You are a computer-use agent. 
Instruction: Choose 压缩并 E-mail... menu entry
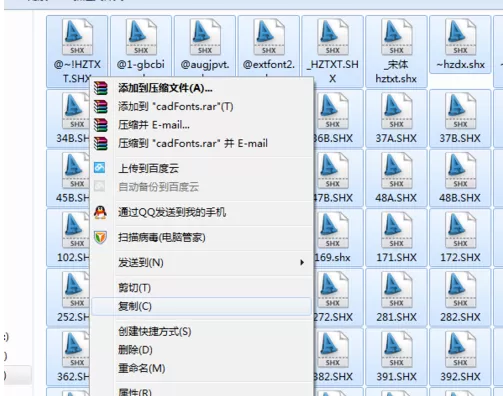tap(202, 125)
